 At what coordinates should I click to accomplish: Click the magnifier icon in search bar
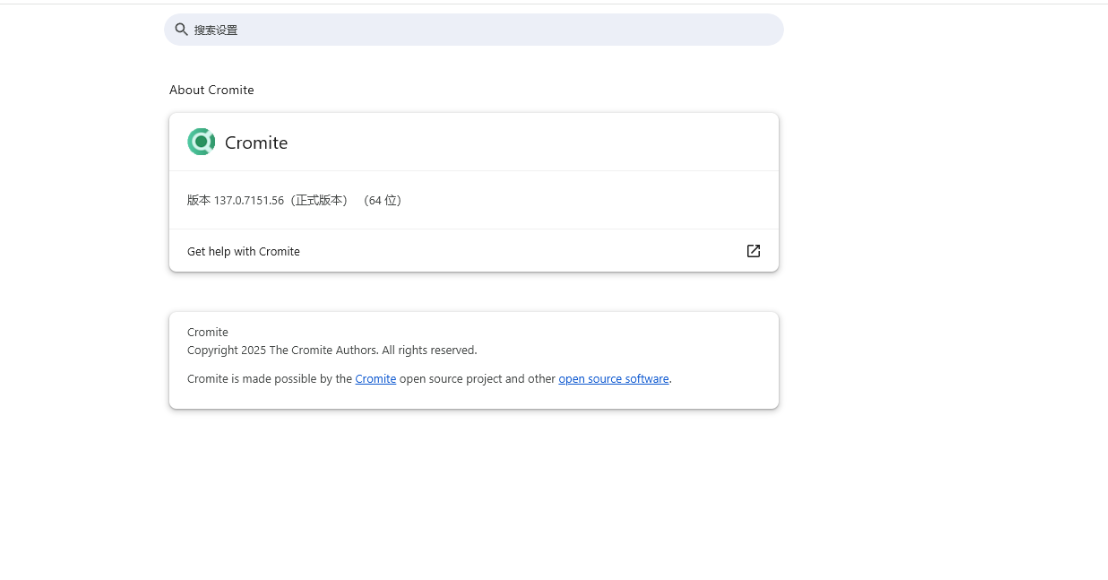pos(181,30)
